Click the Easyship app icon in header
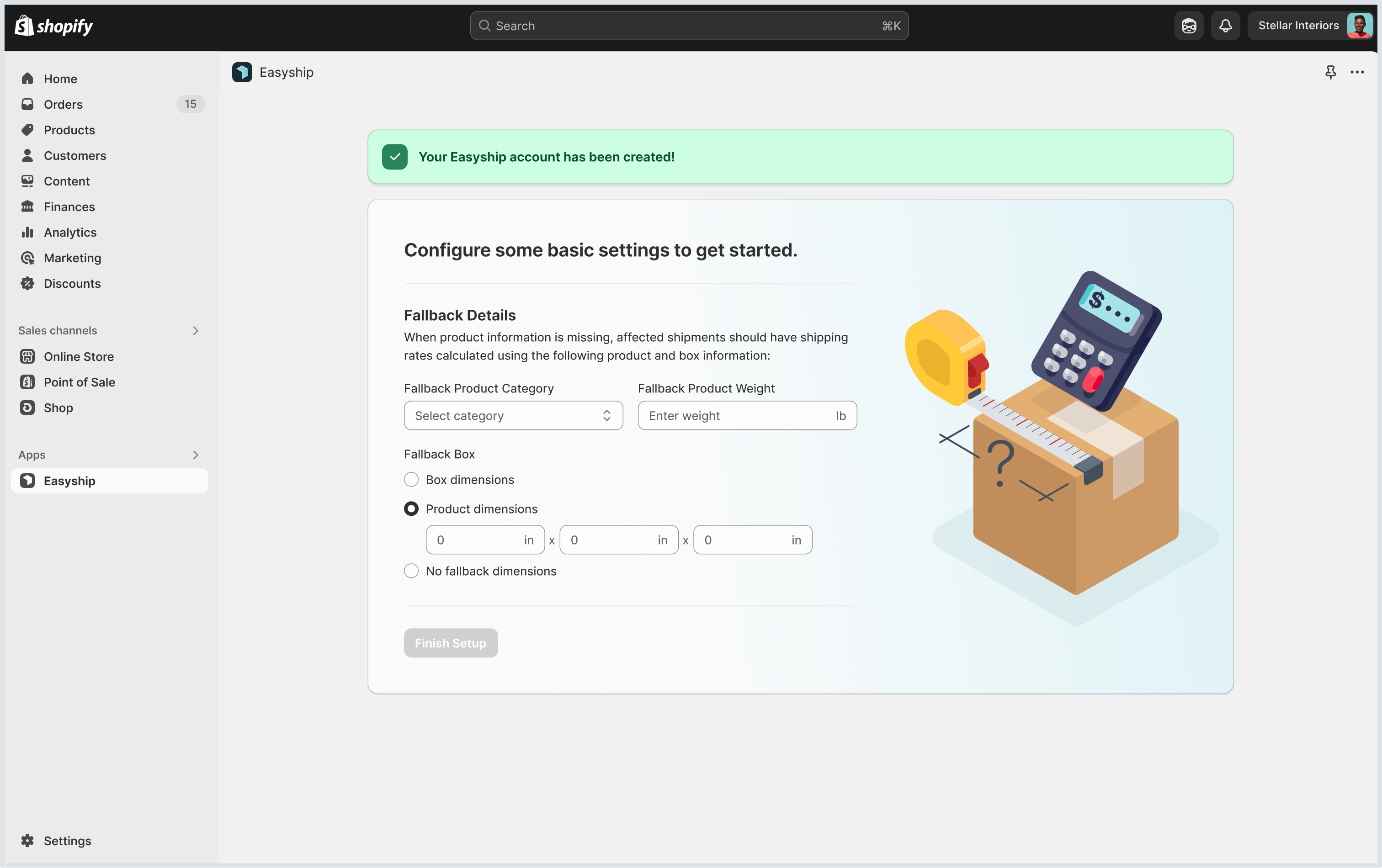This screenshot has width=1382, height=868. (242, 72)
